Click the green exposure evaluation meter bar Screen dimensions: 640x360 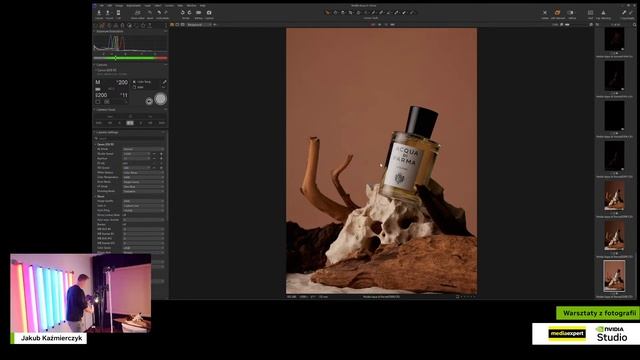tap(131, 58)
